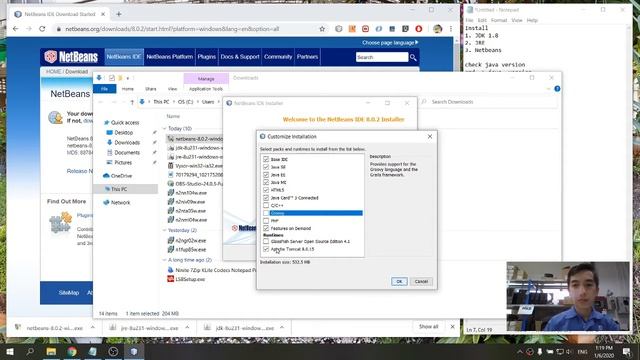Collapse A long time ago group
This screenshot has height=360, width=640.
[164, 260]
